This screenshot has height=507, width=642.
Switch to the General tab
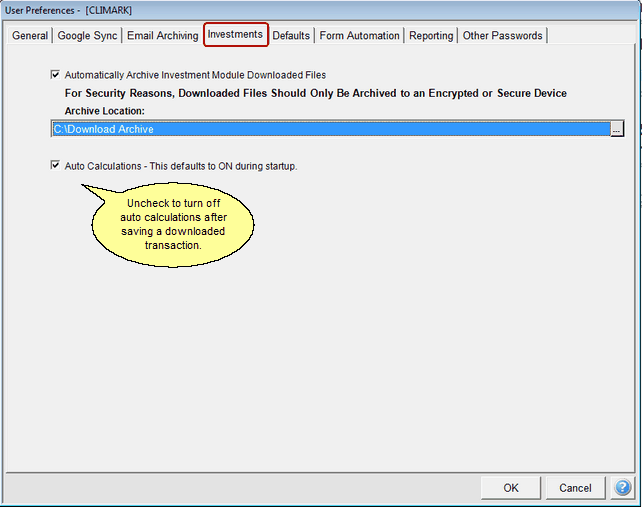[30, 36]
